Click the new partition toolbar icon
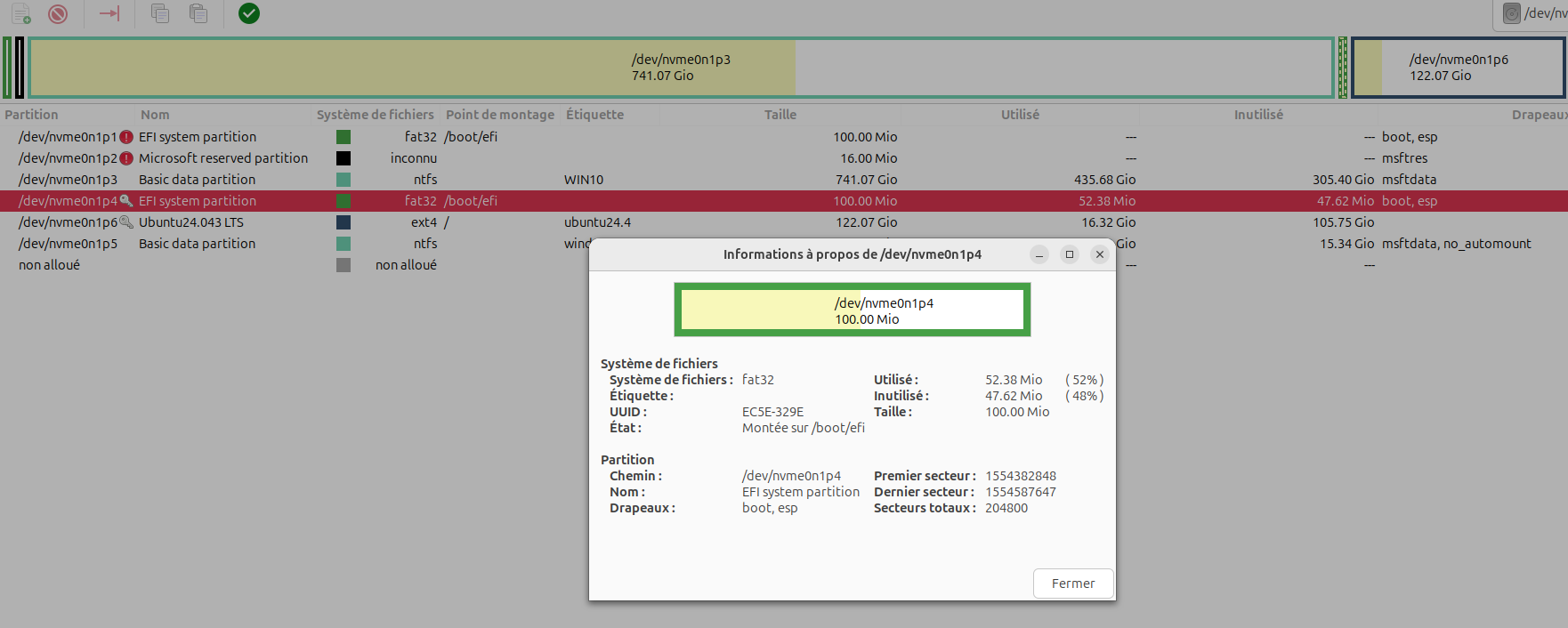 click(21, 13)
